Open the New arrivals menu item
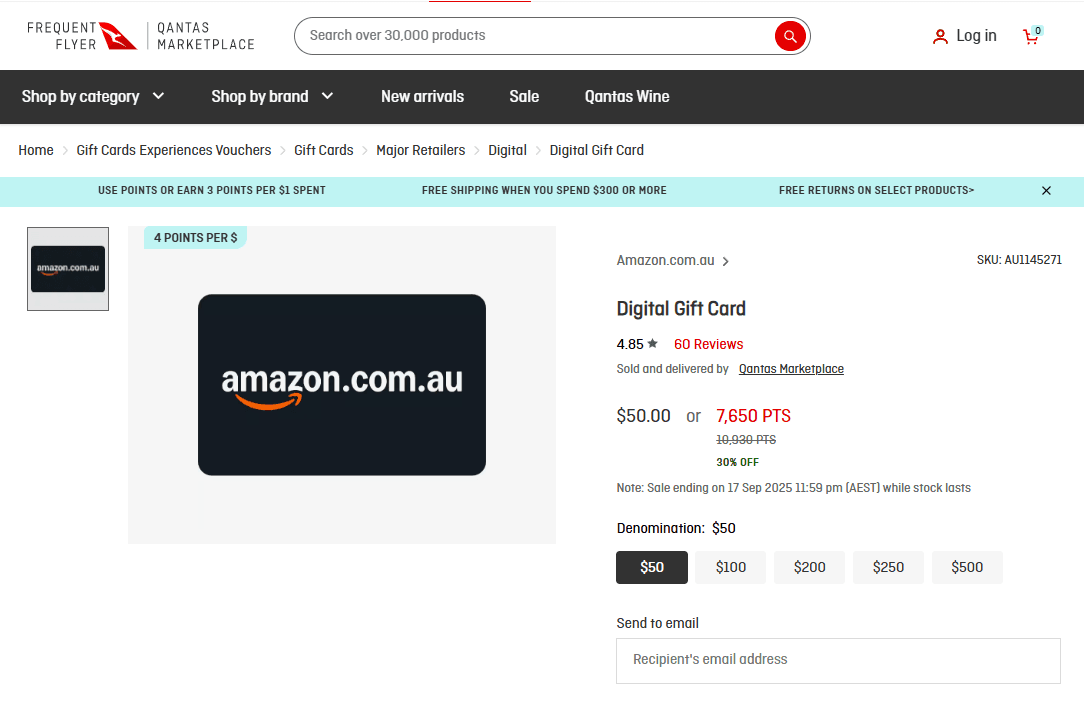 click(422, 97)
